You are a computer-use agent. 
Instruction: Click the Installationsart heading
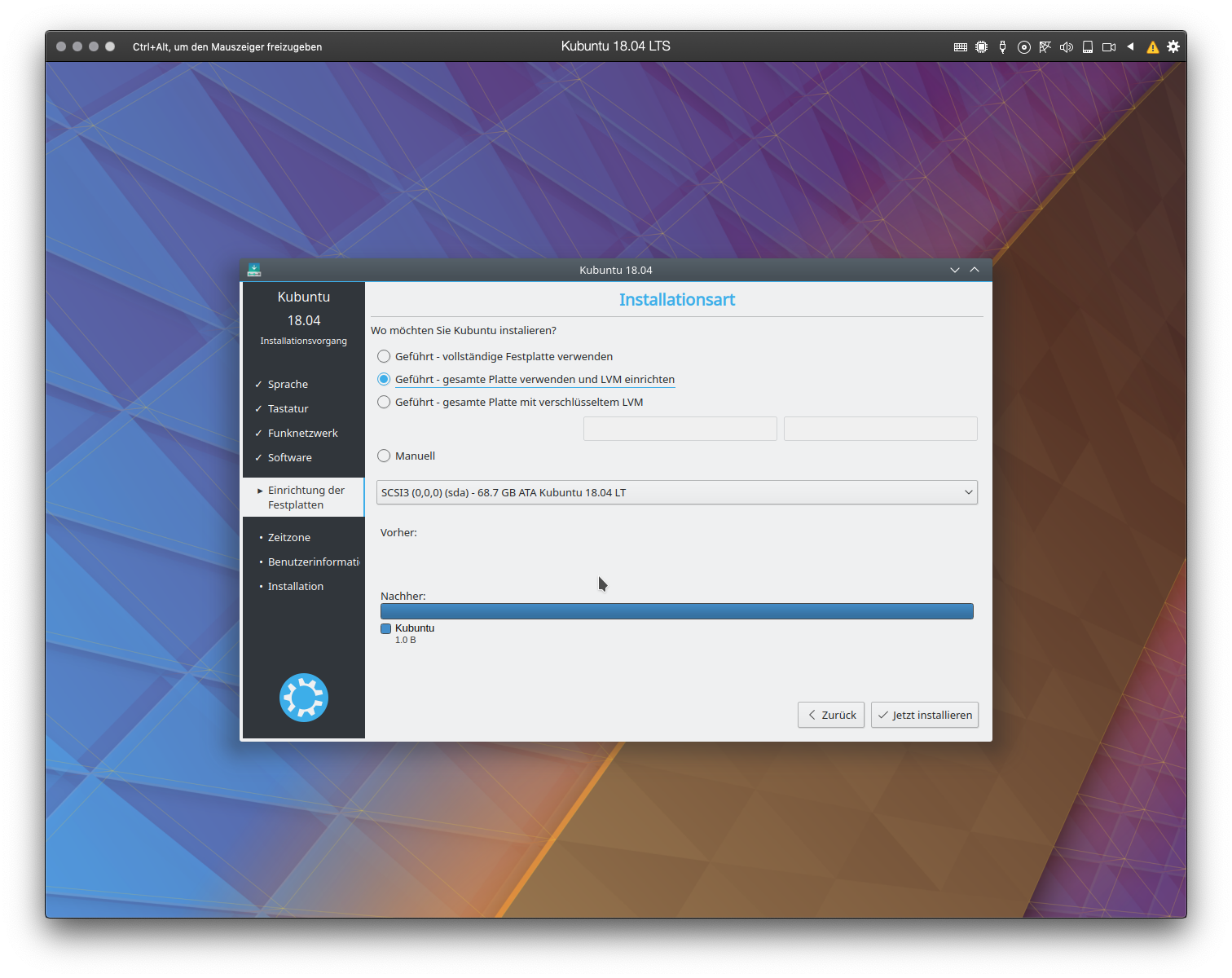coord(677,300)
